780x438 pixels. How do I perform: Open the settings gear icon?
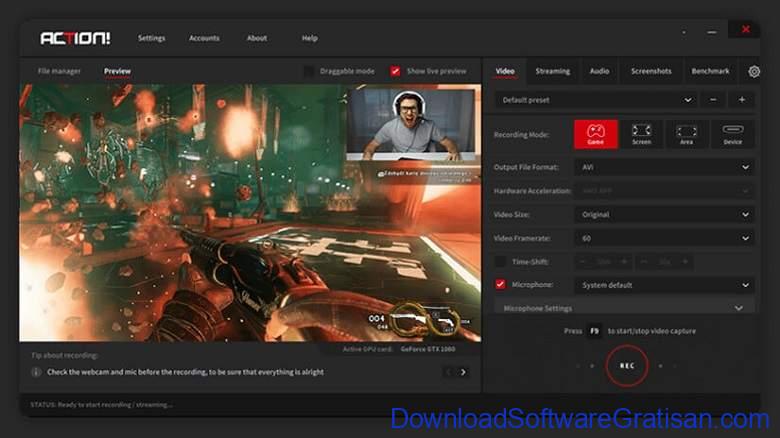pyautogui.click(x=754, y=72)
